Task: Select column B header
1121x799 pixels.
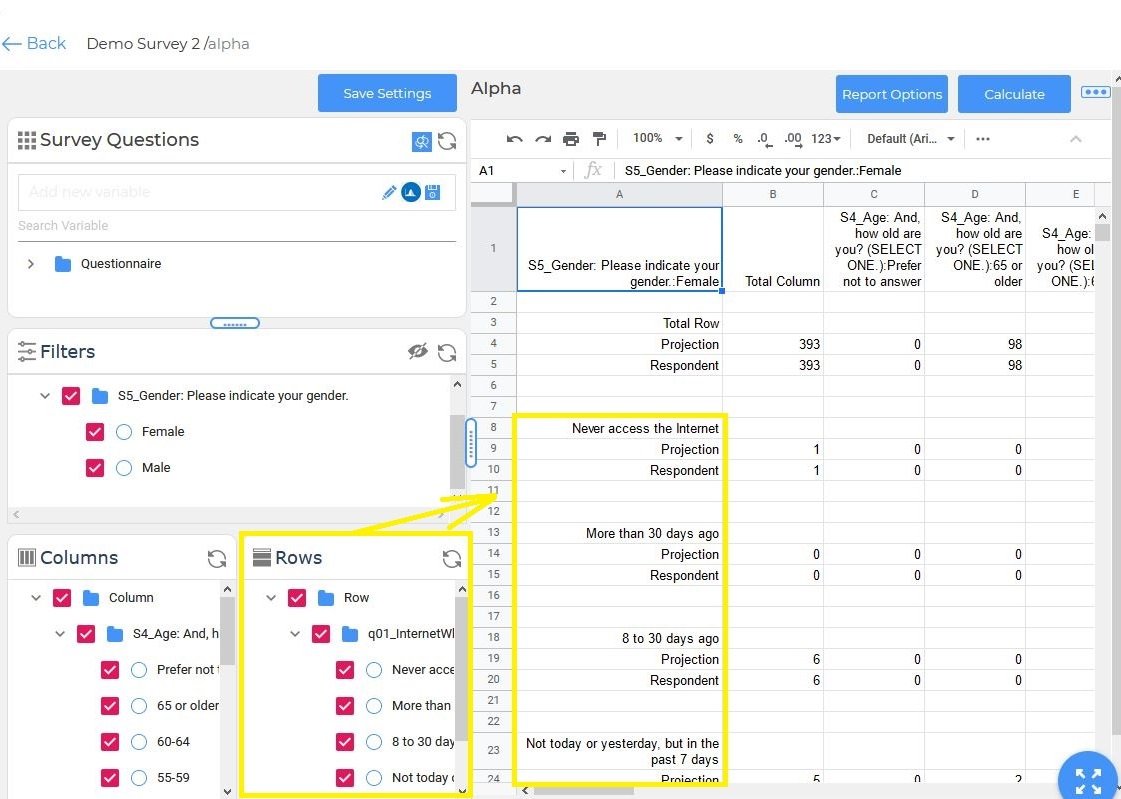Action: tap(773, 194)
